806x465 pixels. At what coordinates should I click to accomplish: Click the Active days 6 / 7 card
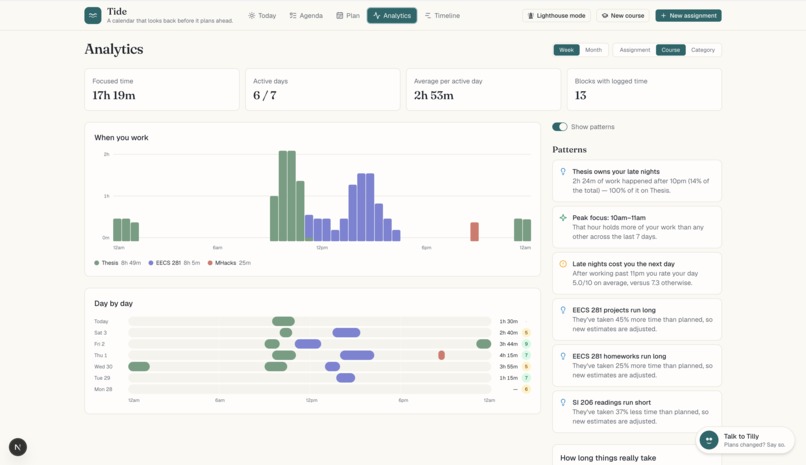pos(323,89)
